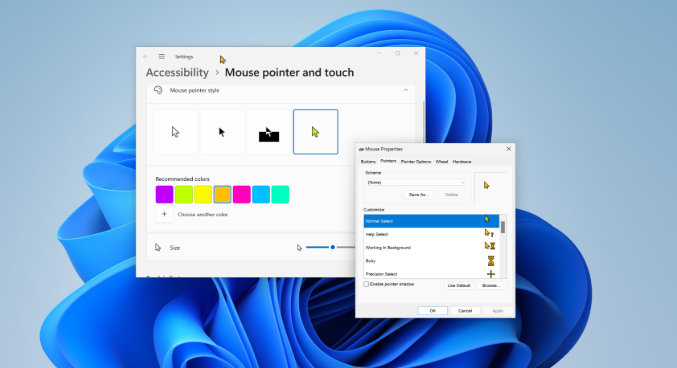Viewport: 677px width, 368px height.
Task: Switch to the Hardware tab
Action: click(462, 162)
